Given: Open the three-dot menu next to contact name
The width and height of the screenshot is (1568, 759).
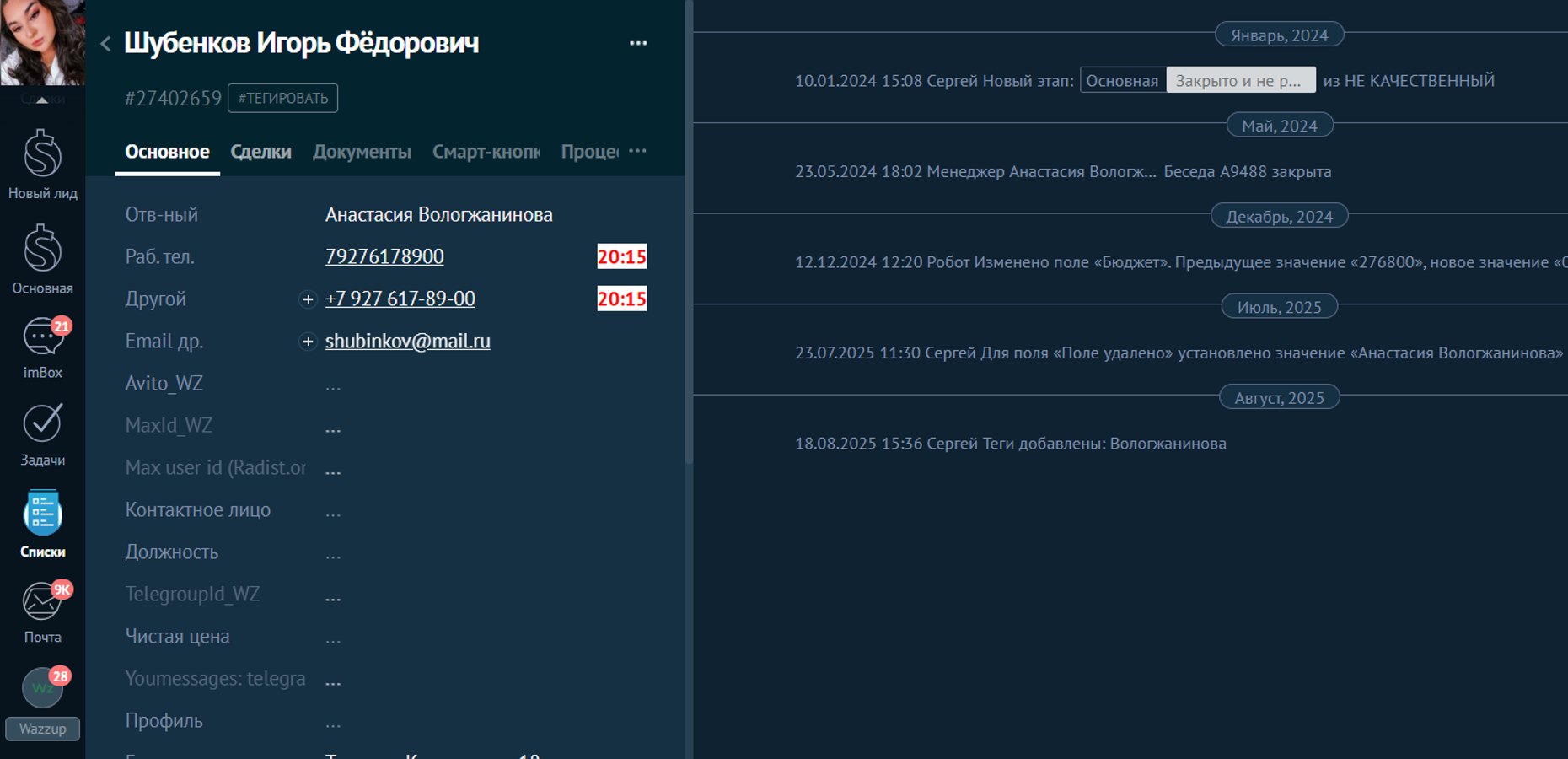Looking at the screenshot, I should pyautogui.click(x=638, y=43).
